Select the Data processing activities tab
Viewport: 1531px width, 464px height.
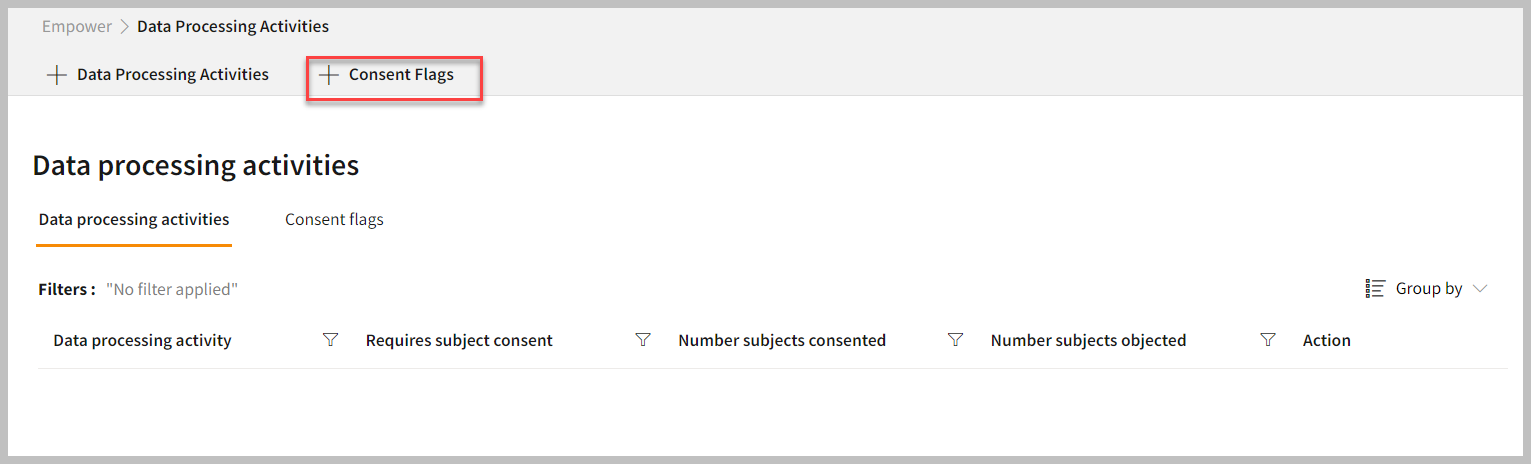[134, 219]
